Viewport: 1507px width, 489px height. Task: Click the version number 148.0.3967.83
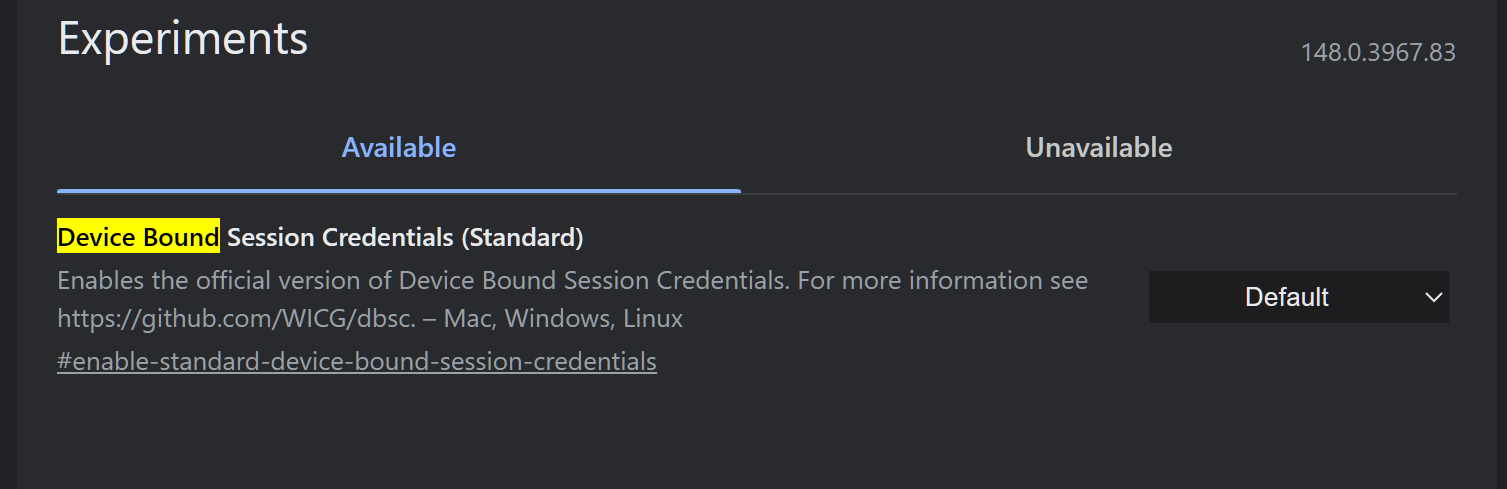click(1378, 53)
